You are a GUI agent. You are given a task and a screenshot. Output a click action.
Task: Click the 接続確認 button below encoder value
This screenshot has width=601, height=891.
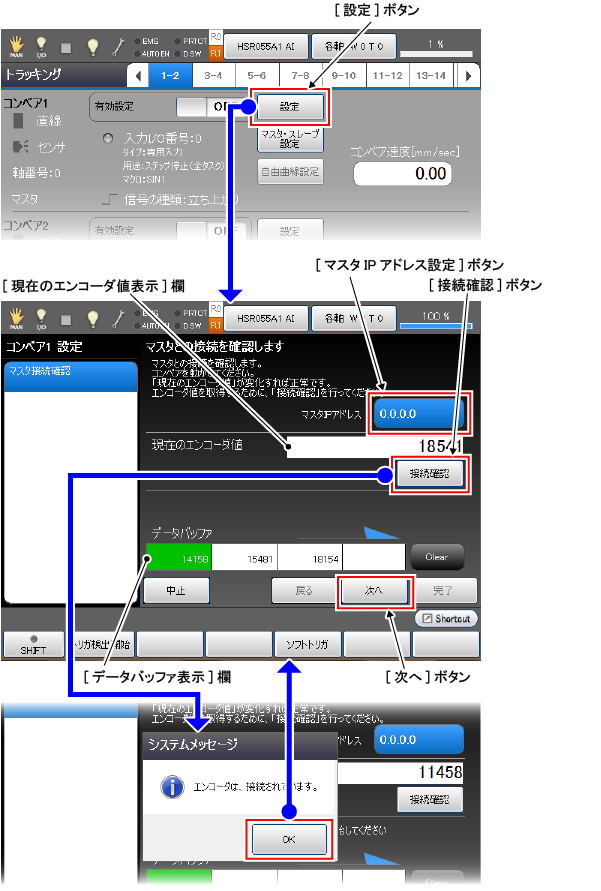(x=430, y=474)
